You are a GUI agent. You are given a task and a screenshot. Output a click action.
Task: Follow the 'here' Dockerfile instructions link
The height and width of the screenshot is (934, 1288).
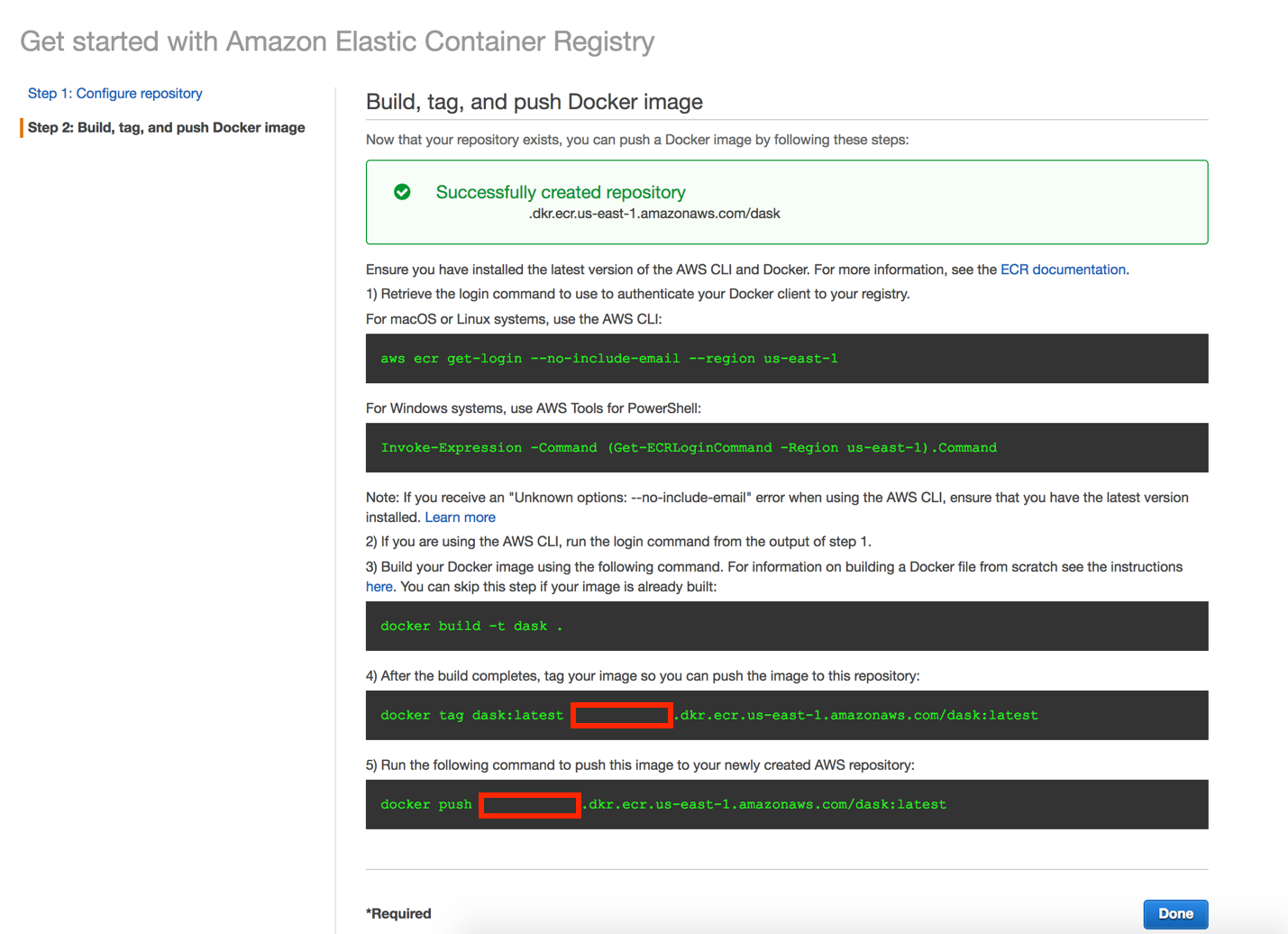tap(379, 587)
